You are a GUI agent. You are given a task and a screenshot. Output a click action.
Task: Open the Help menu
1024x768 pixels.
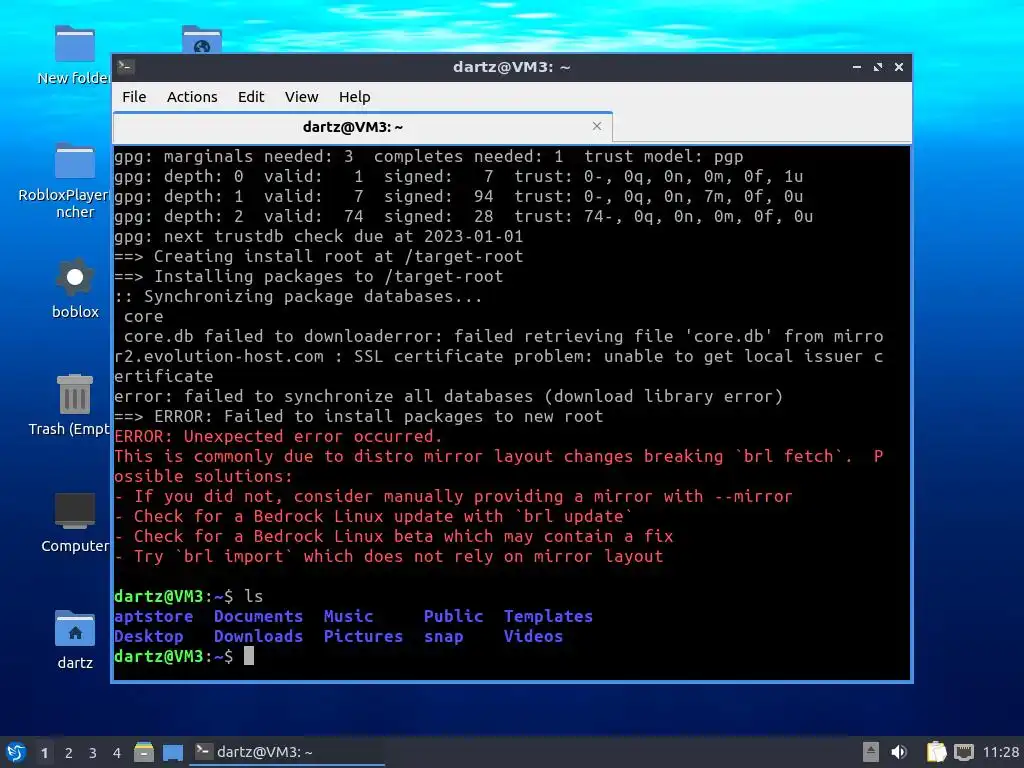tap(355, 97)
